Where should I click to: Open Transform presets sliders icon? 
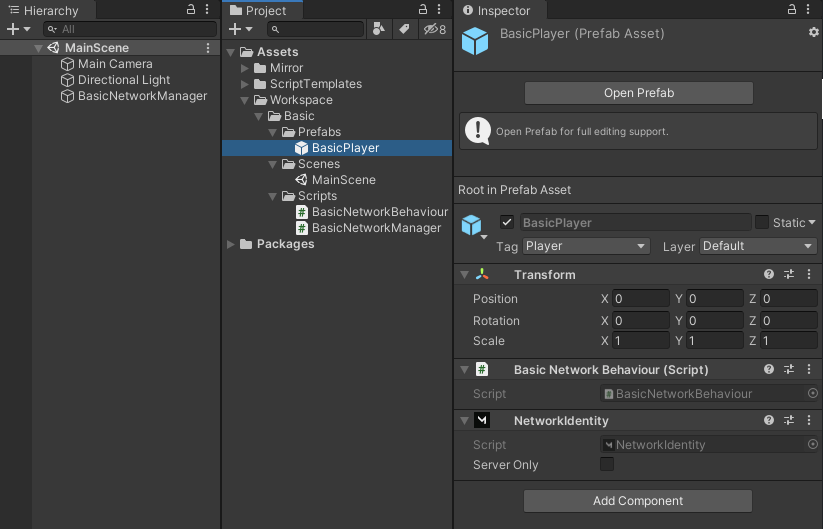tap(789, 274)
